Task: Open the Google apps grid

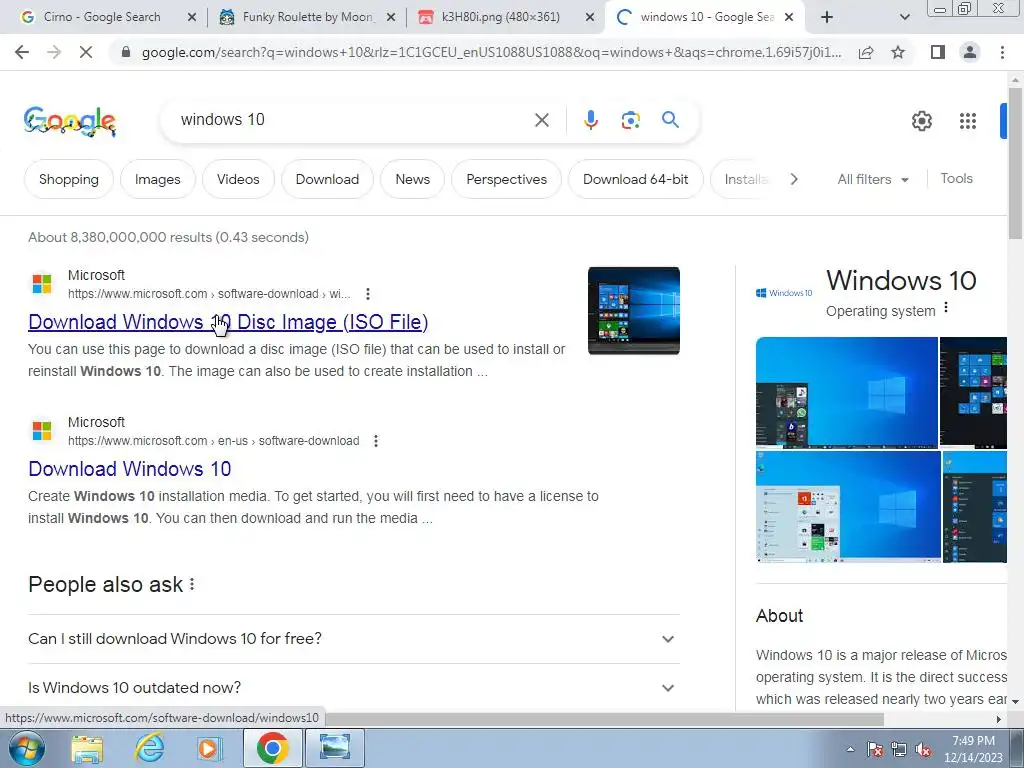Action: (967, 121)
